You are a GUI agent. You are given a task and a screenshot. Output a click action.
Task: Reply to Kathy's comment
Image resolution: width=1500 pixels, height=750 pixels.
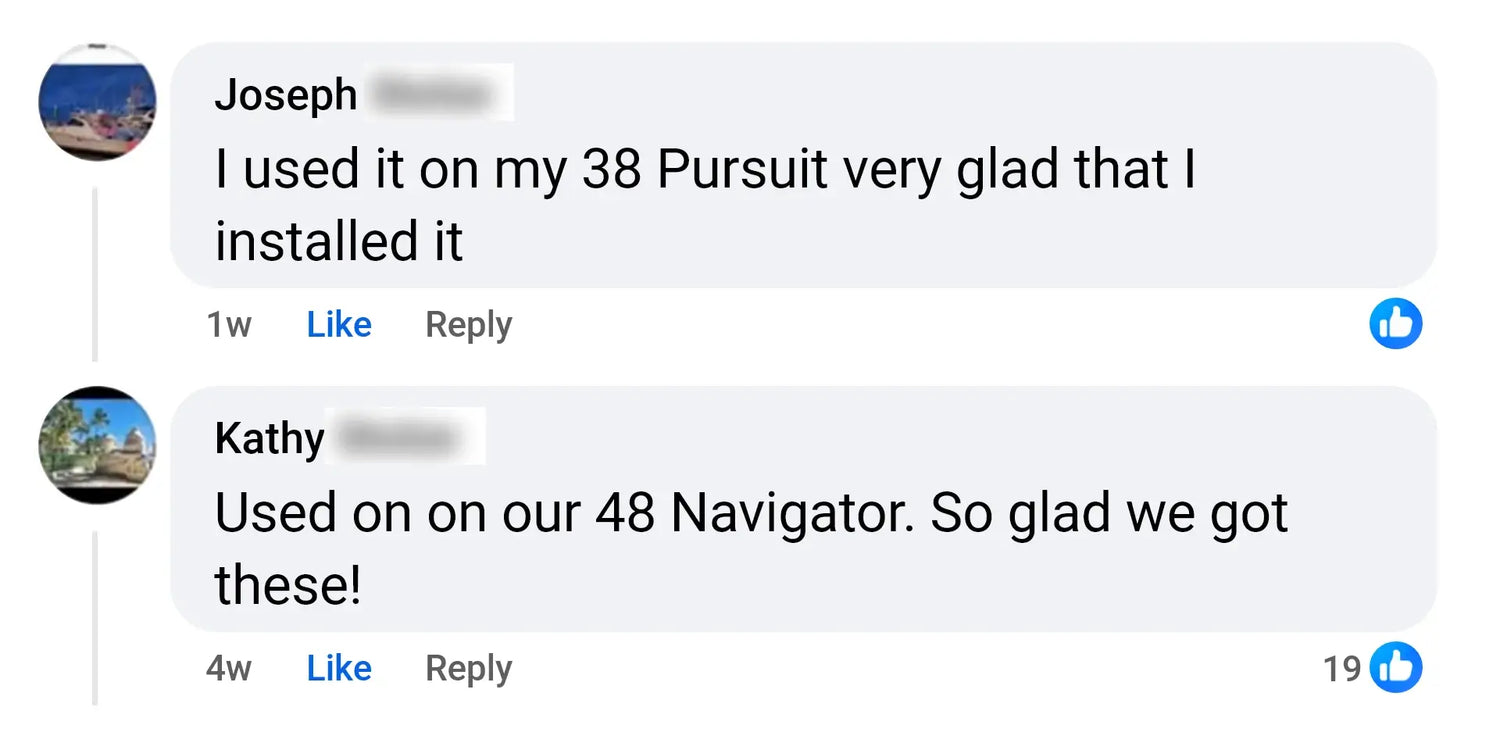pos(468,668)
